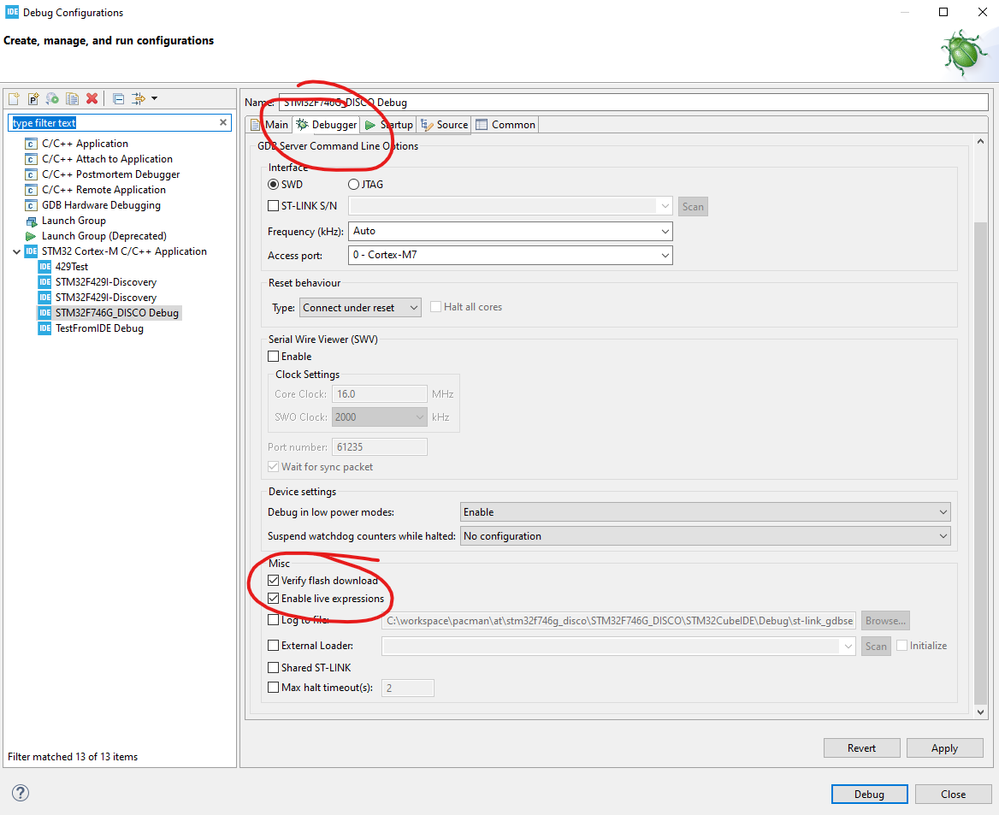Maximize the Debug Configurations window
Image resolution: width=999 pixels, height=815 pixels.
coord(944,12)
